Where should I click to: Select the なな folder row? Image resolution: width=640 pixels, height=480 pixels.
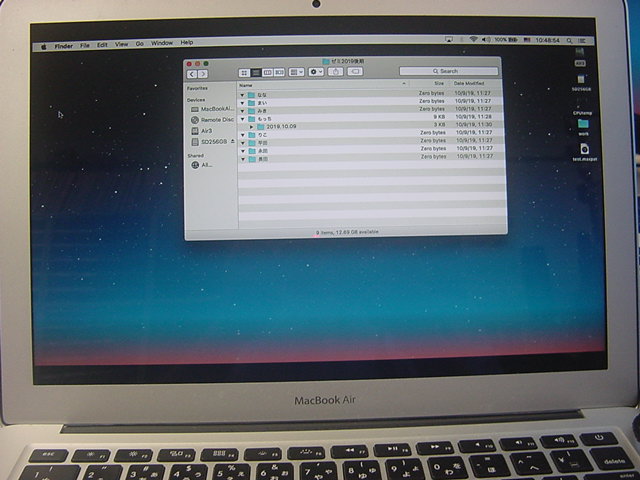click(x=371, y=94)
